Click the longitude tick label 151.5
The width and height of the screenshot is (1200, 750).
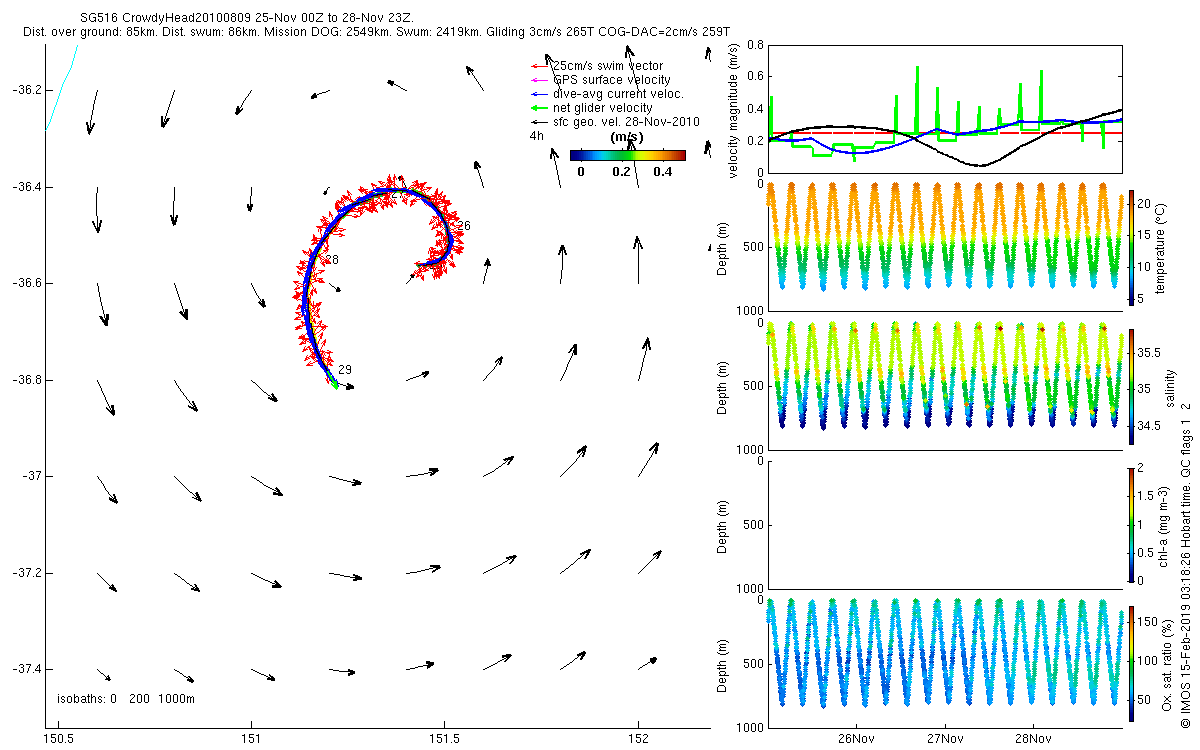pyautogui.click(x=444, y=739)
